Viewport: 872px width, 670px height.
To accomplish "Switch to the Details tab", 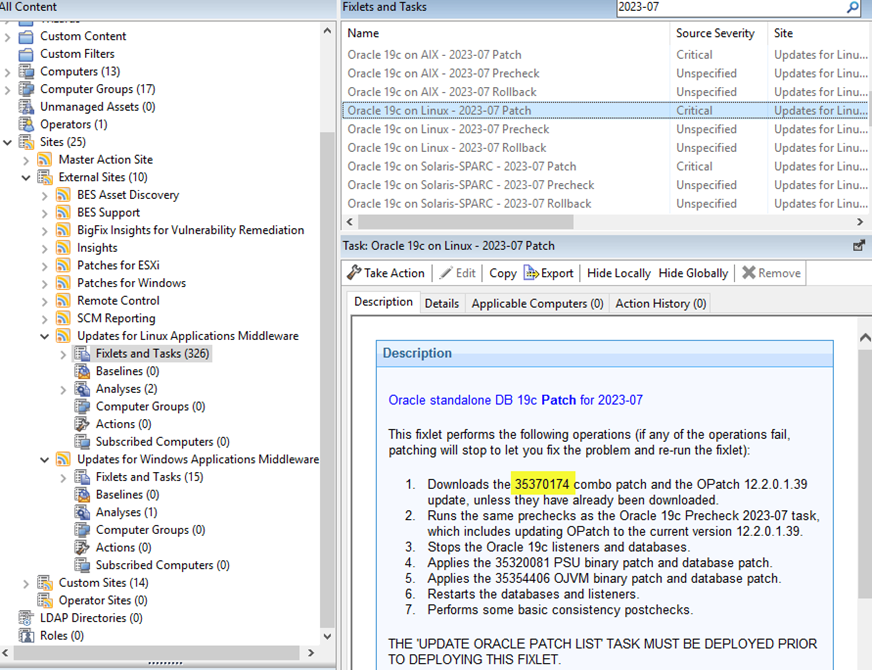I will click(442, 304).
